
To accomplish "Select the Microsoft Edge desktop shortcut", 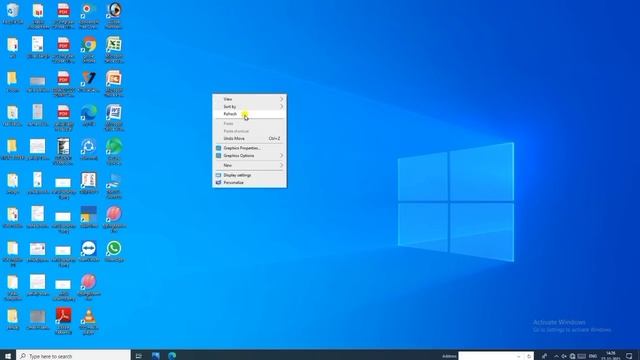I will click(x=89, y=116).
